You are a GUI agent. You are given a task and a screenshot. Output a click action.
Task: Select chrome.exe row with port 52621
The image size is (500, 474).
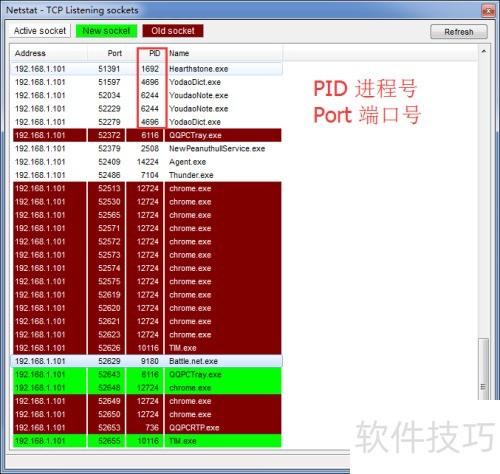[147, 321]
